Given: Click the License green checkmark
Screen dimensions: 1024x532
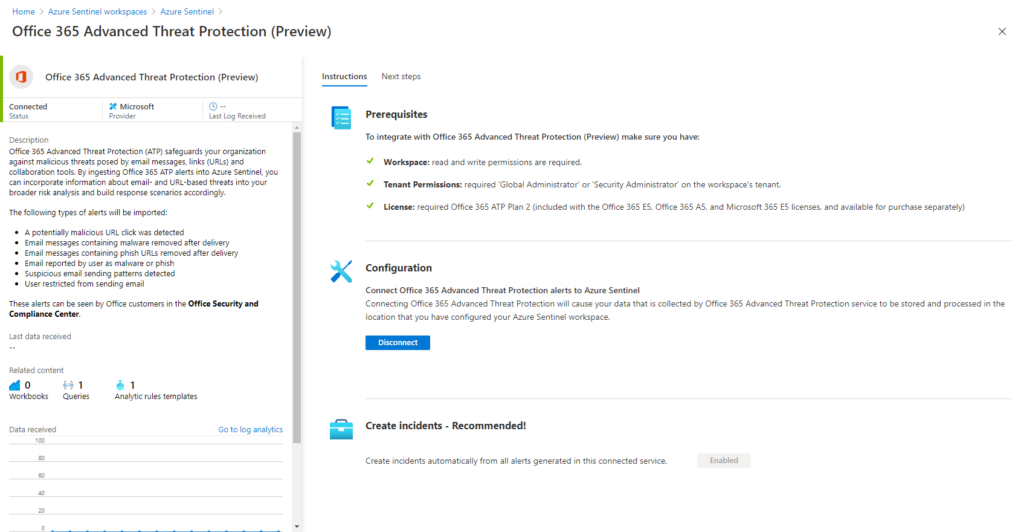Looking at the screenshot, I should coord(370,206).
